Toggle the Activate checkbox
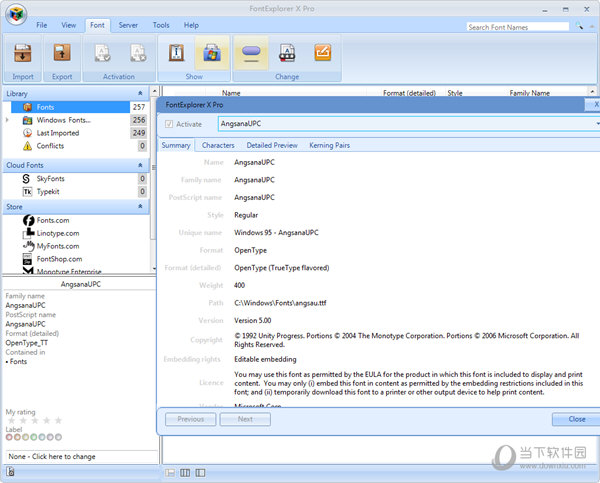 click(x=169, y=124)
